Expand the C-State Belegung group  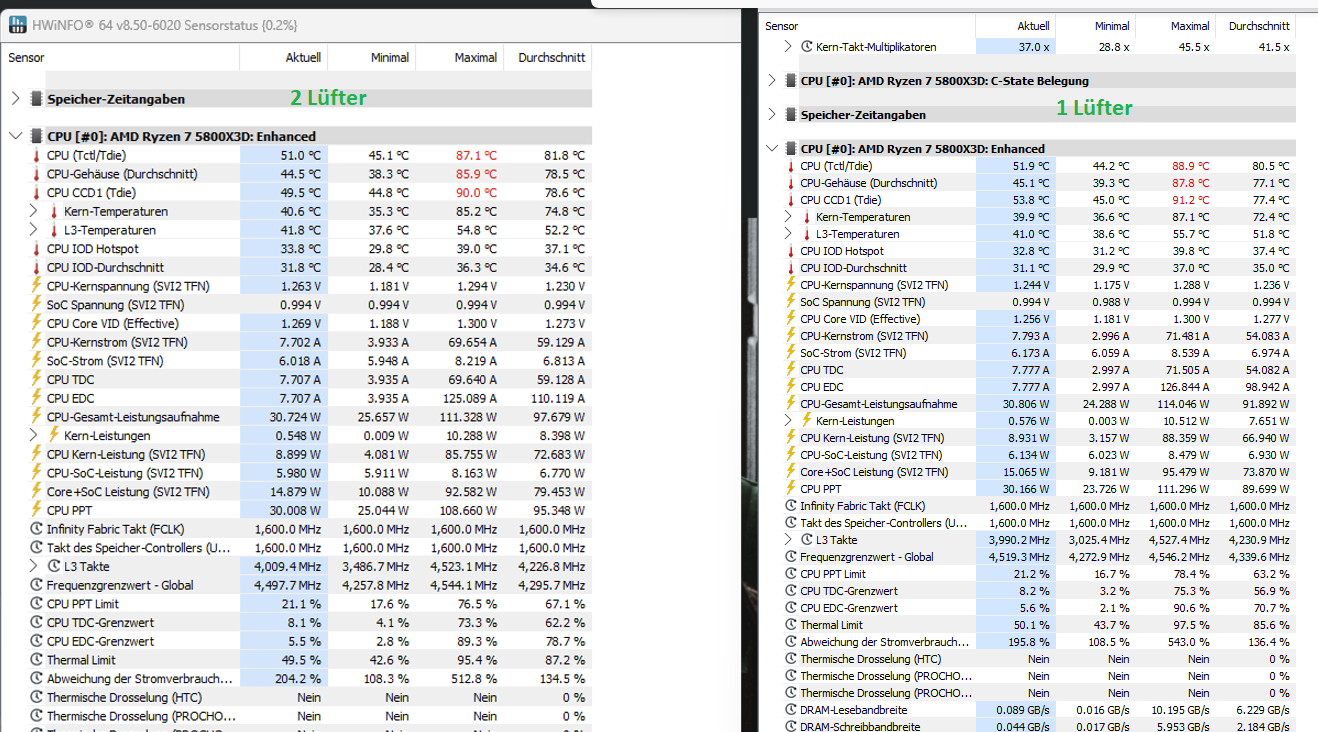click(771, 81)
